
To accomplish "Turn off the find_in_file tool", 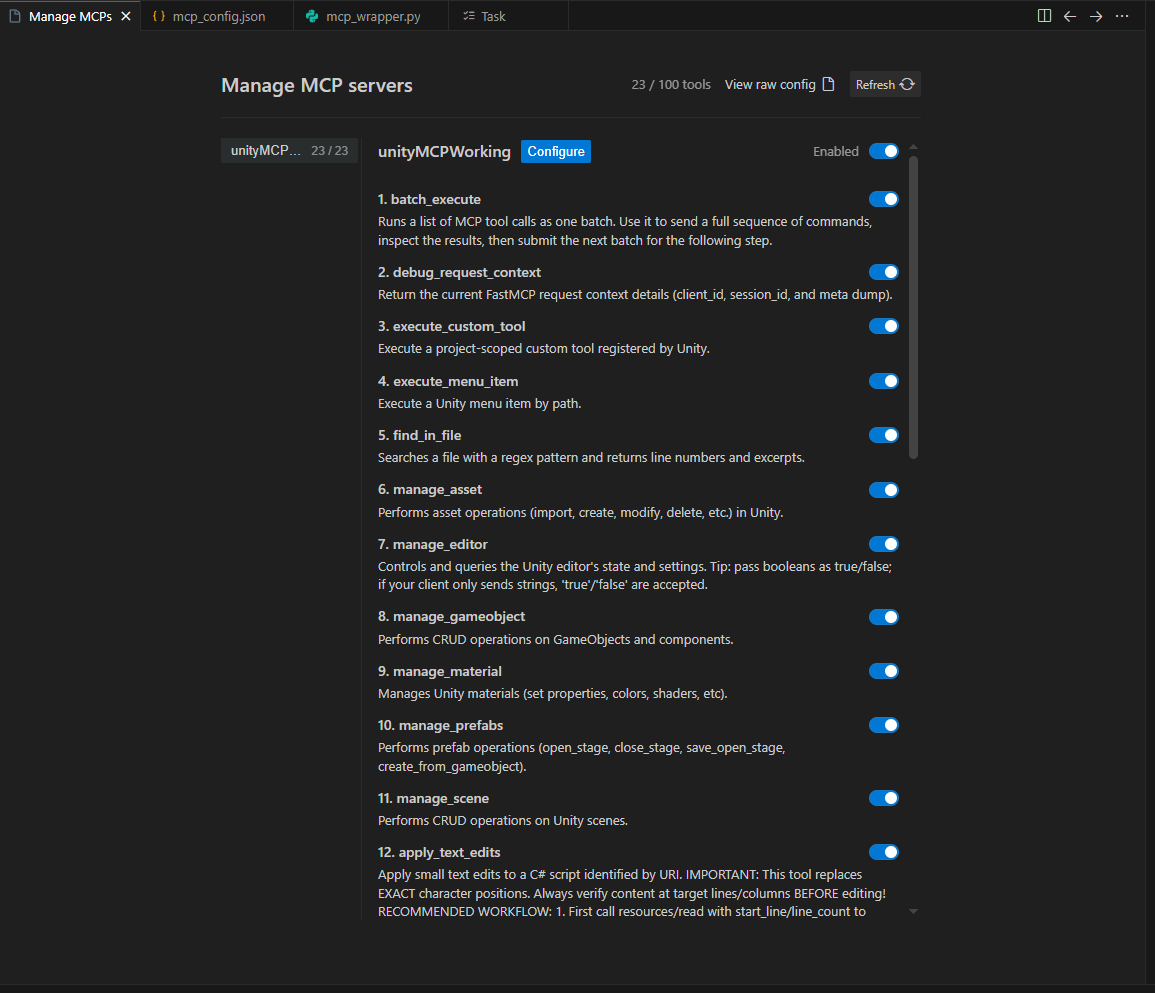I will (x=883, y=435).
